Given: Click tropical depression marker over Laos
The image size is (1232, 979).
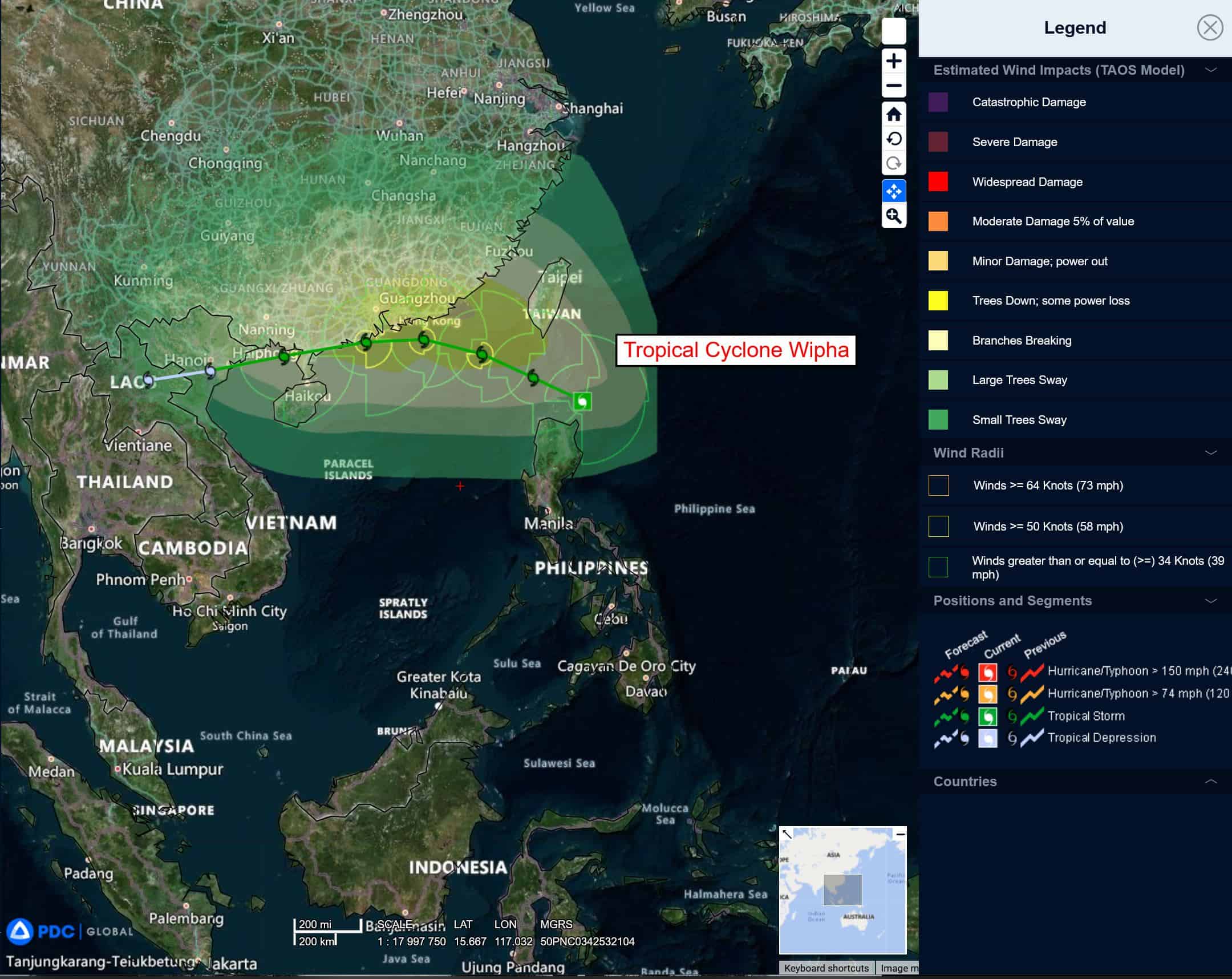Looking at the screenshot, I should 148,379.
